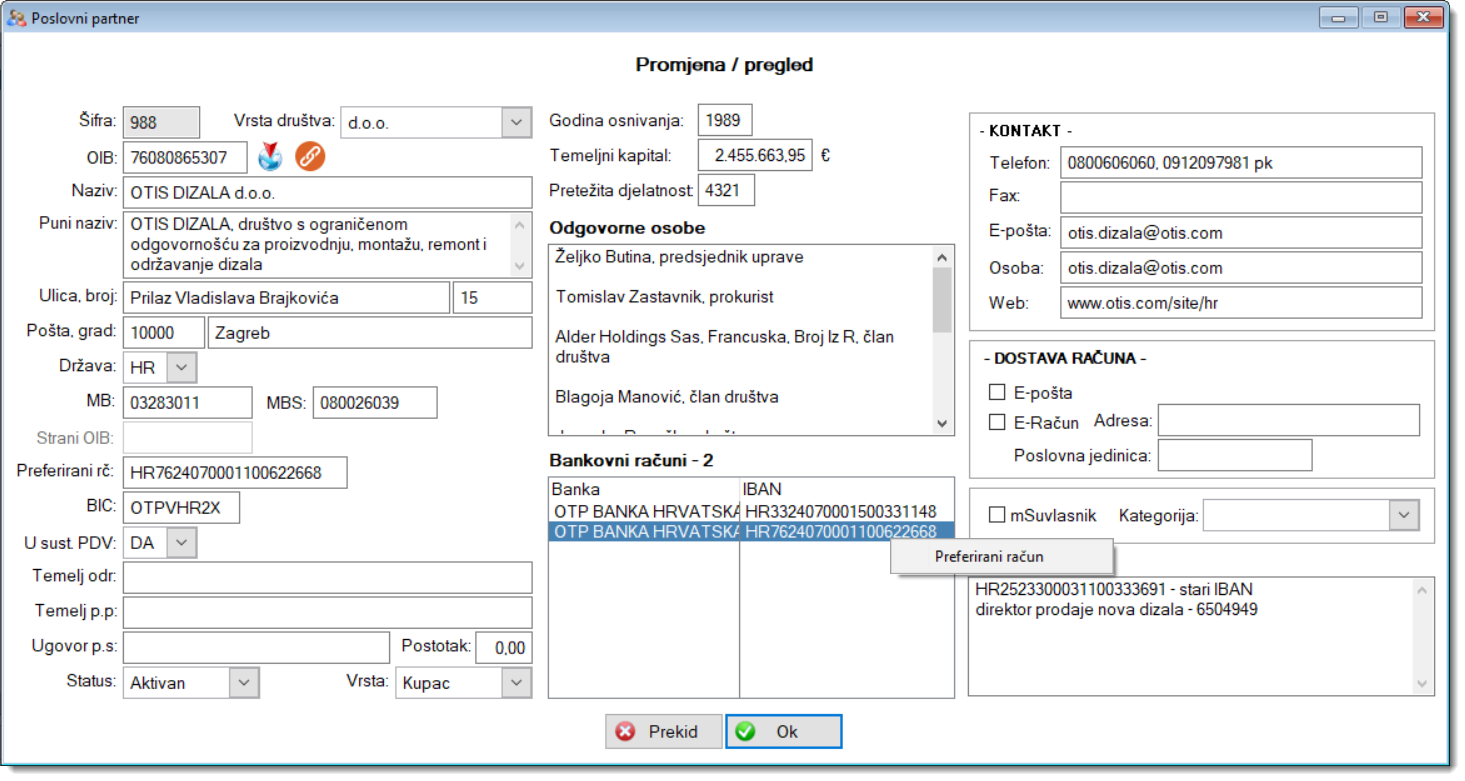Click the Postotak field
The width and height of the screenshot is (1465, 781).
[504, 647]
